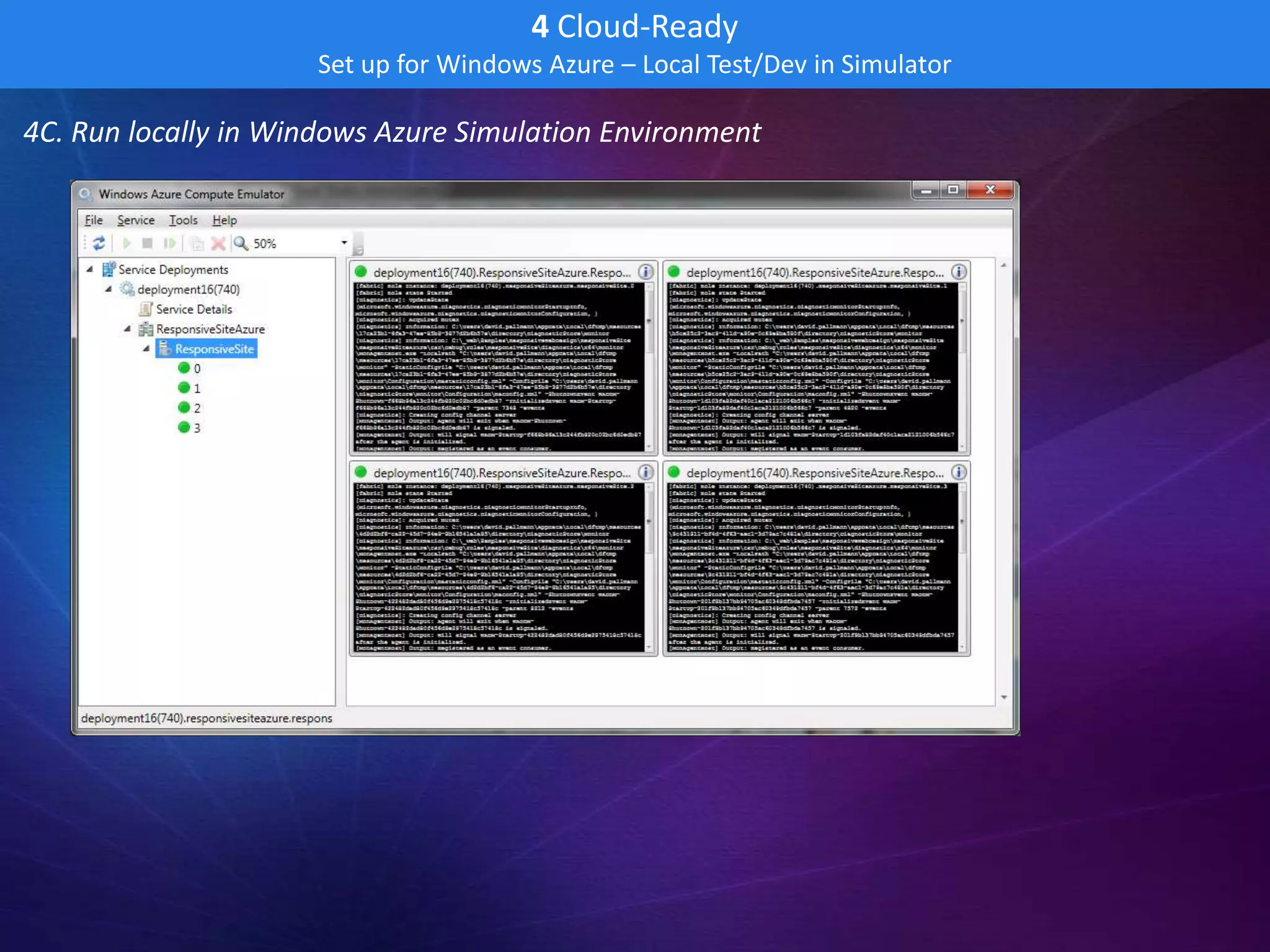Click the Compute Emulator title bar icon
Image resolution: width=1270 pixels, height=952 pixels.
pos(86,194)
